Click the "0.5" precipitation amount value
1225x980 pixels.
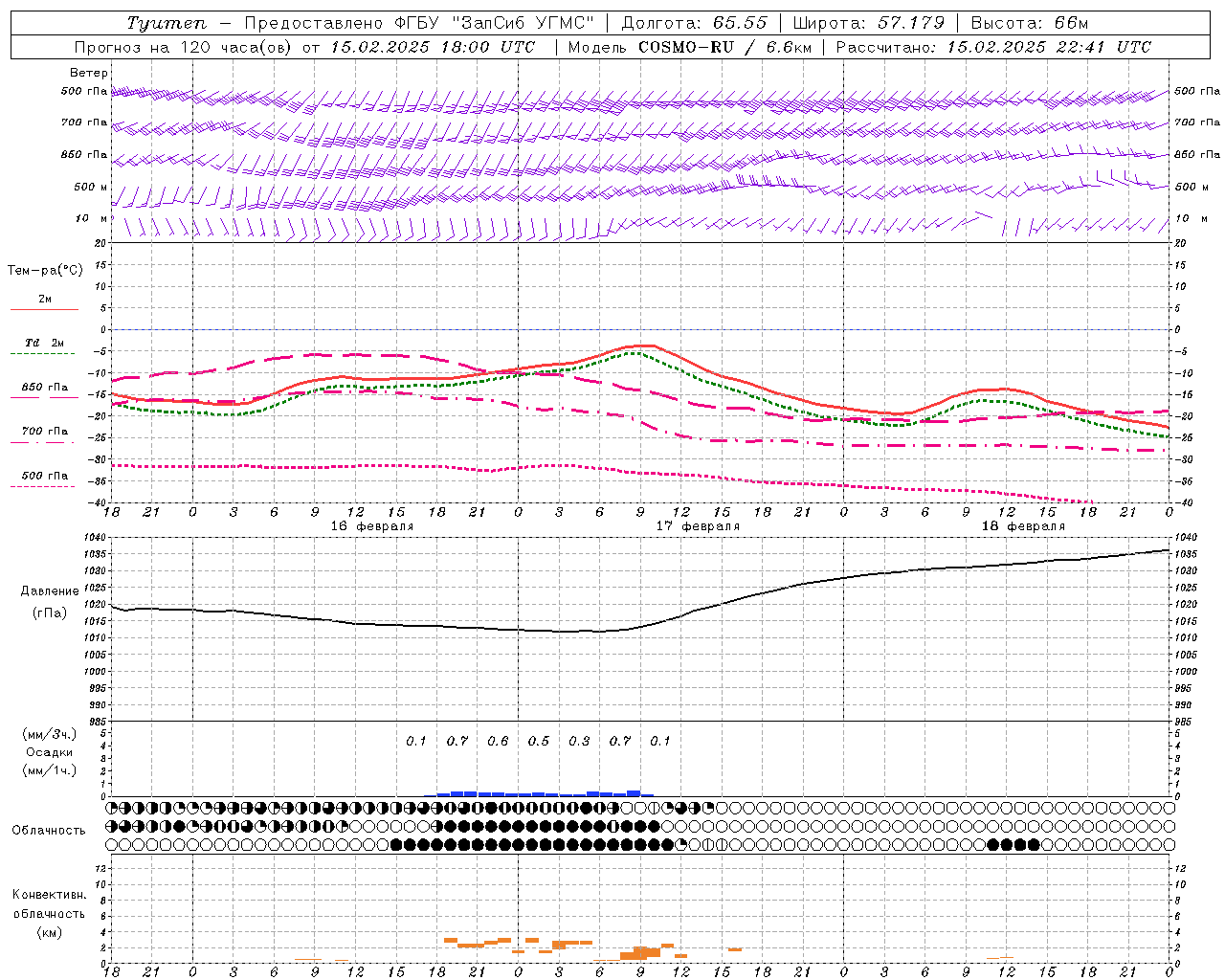point(539,742)
